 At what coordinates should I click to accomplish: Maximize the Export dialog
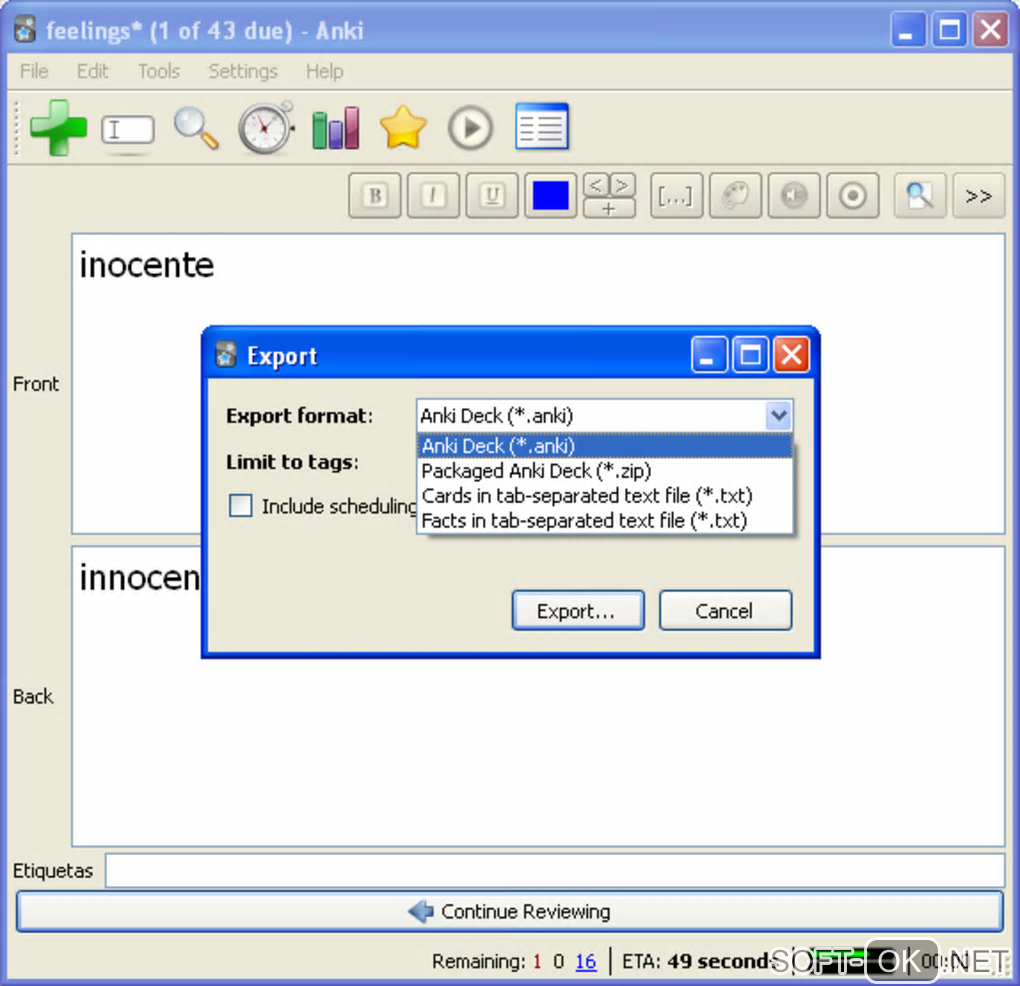pos(751,355)
